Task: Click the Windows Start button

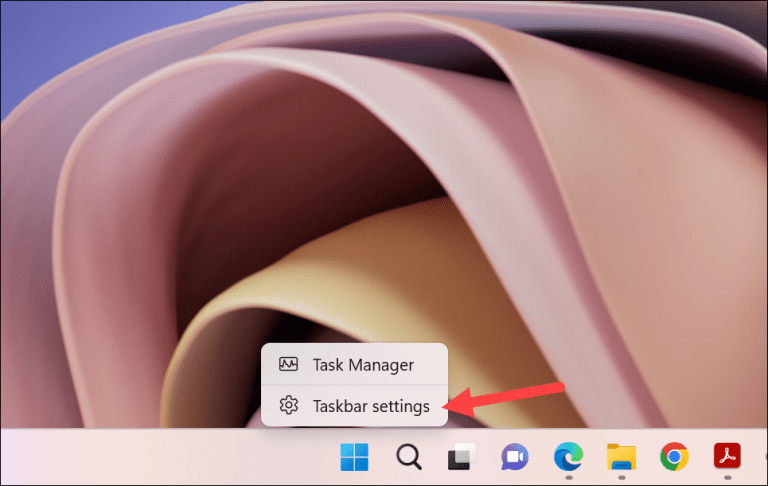Action: (354, 457)
